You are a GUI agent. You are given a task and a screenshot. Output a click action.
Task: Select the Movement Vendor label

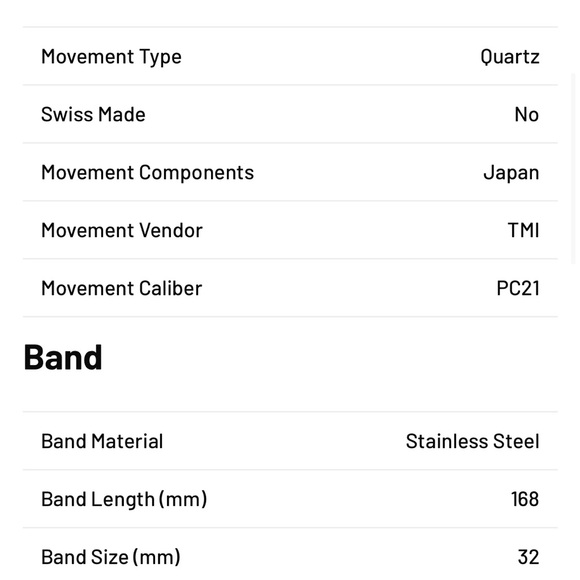122,230
